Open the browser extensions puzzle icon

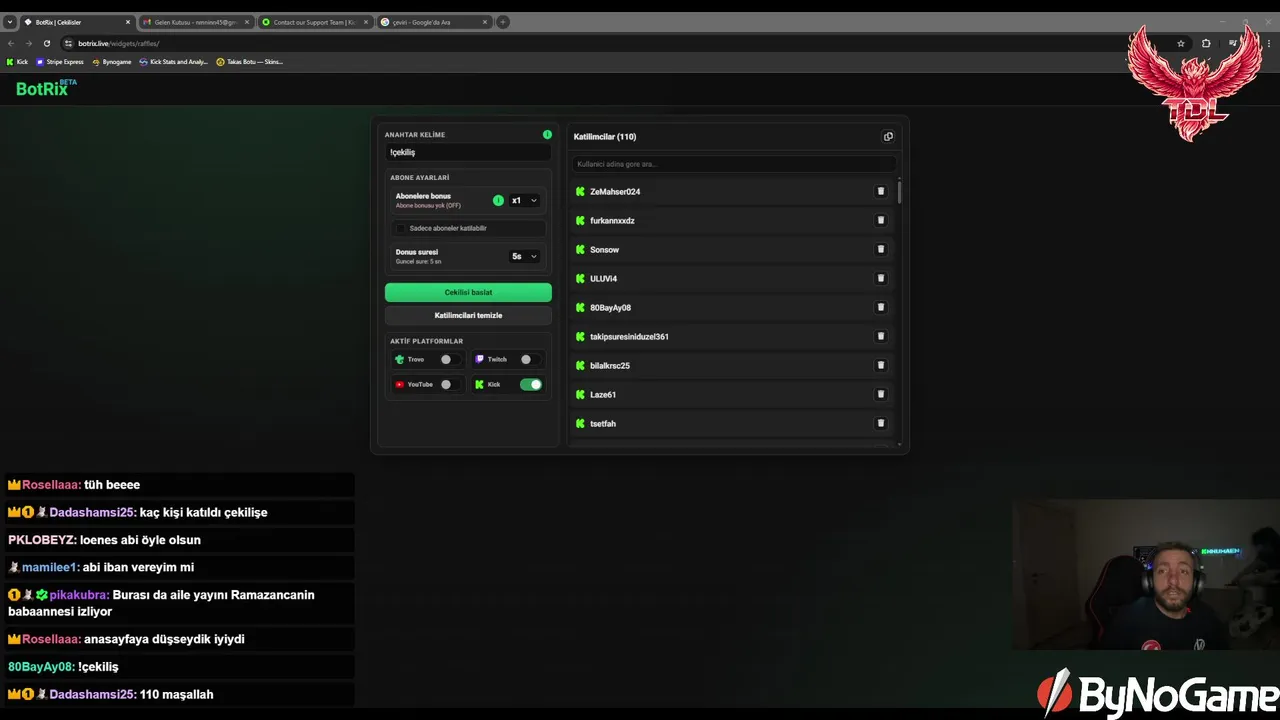coord(1206,43)
